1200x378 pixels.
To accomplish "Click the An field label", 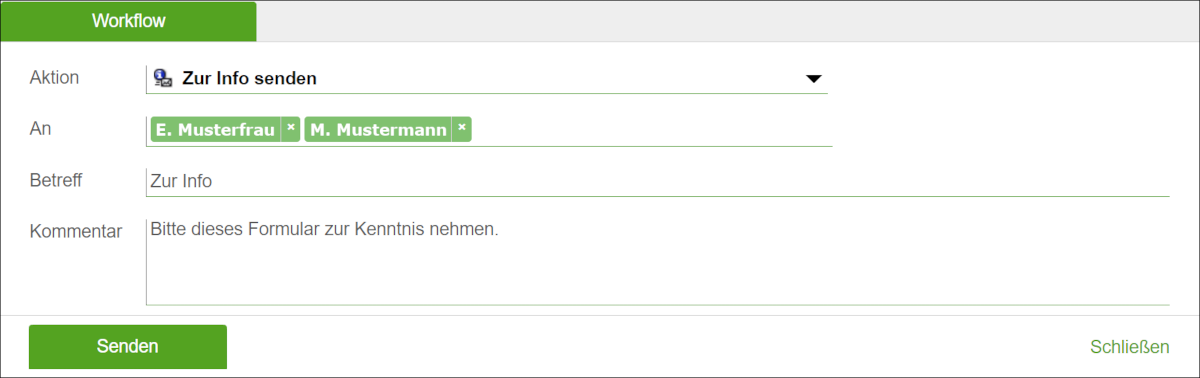I will pos(41,129).
